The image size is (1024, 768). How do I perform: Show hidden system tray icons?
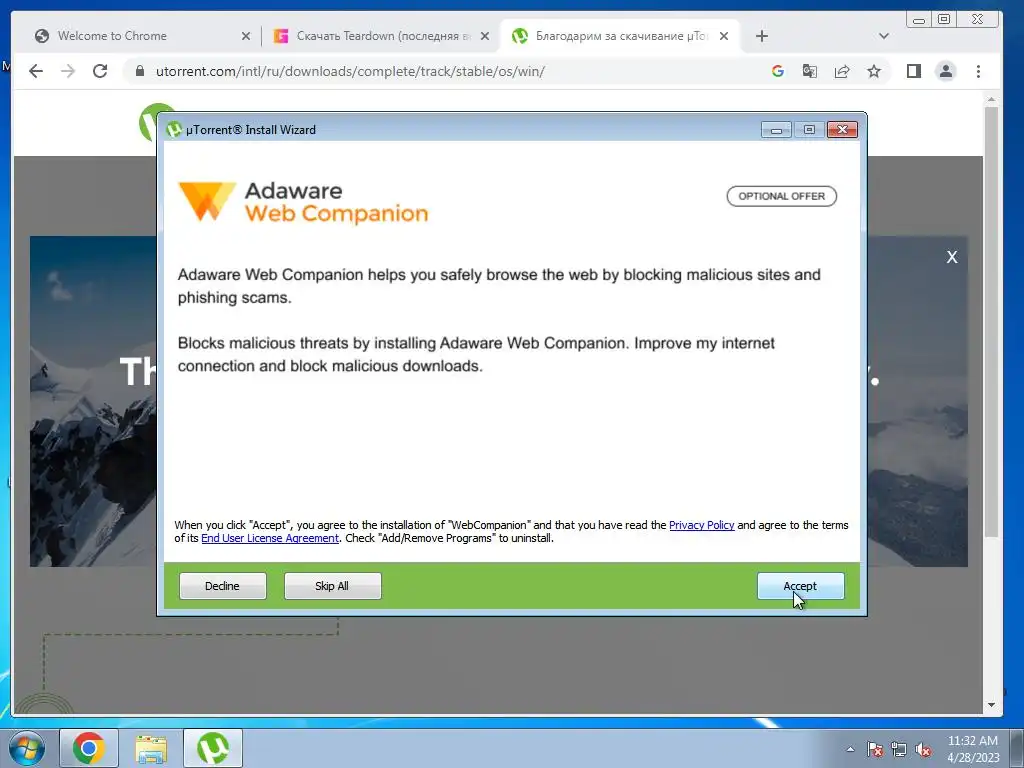pos(850,749)
